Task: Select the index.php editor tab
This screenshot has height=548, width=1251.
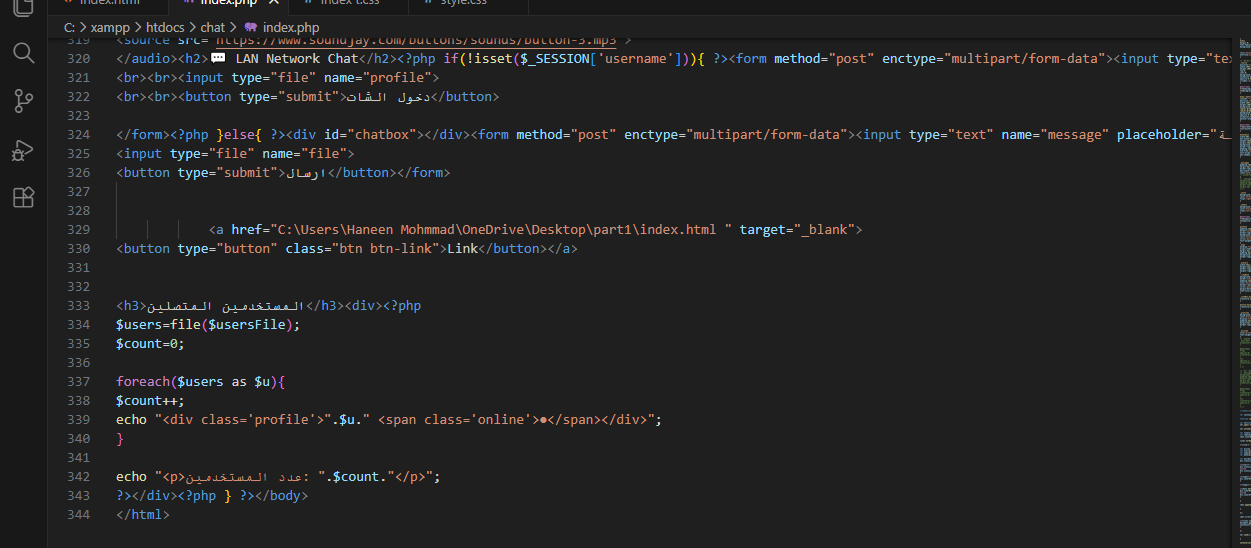Action: (231, 3)
